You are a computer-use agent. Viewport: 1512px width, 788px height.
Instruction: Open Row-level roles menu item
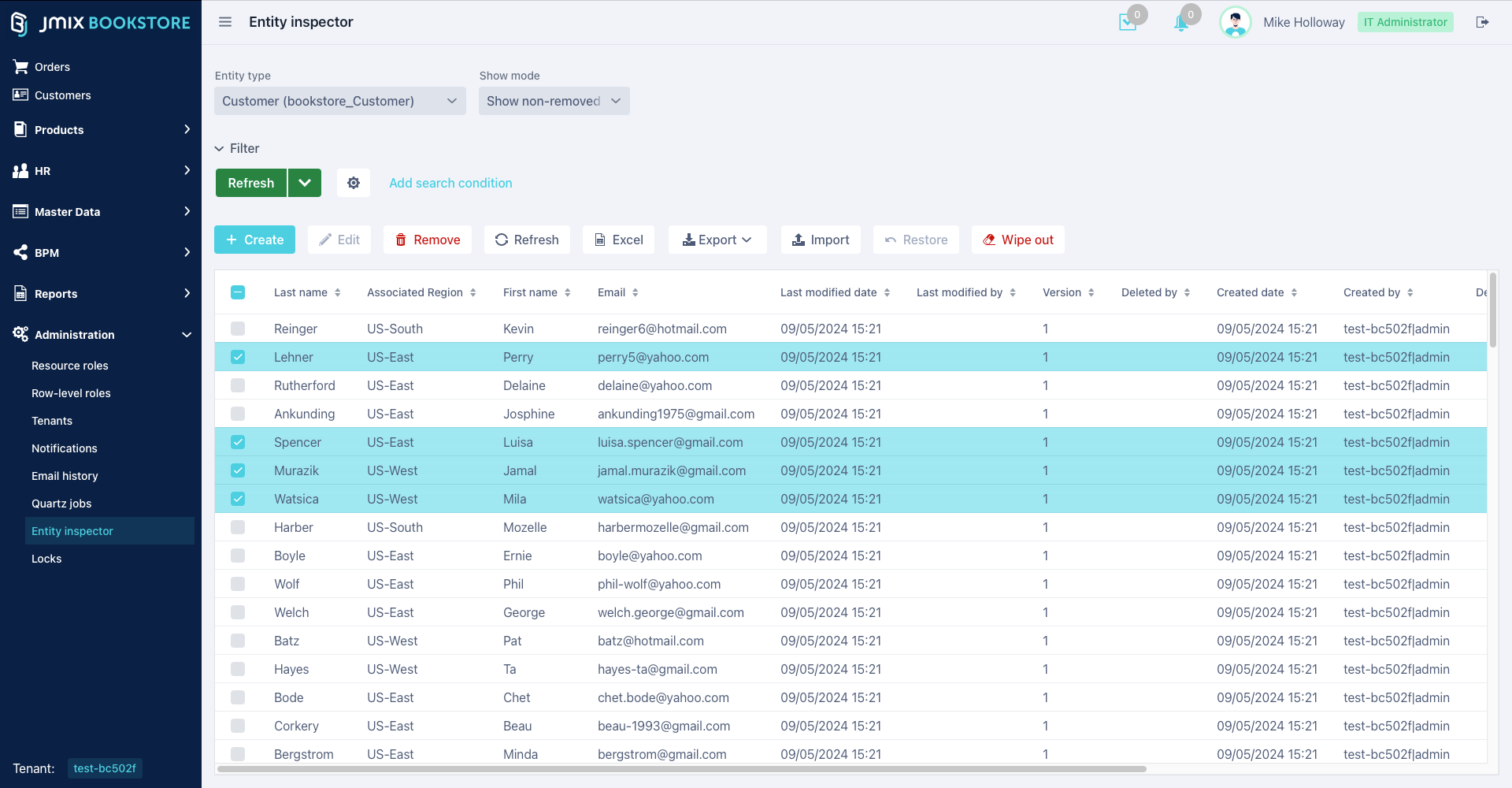71,393
